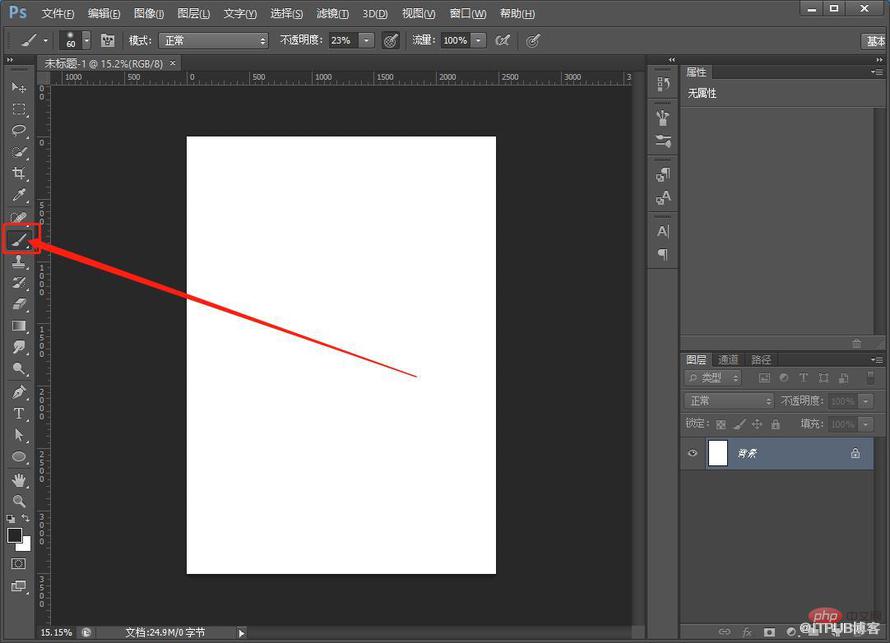Viewport: 890px width, 643px height.
Task: Select the Zoom tool
Action: pos(19,501)
